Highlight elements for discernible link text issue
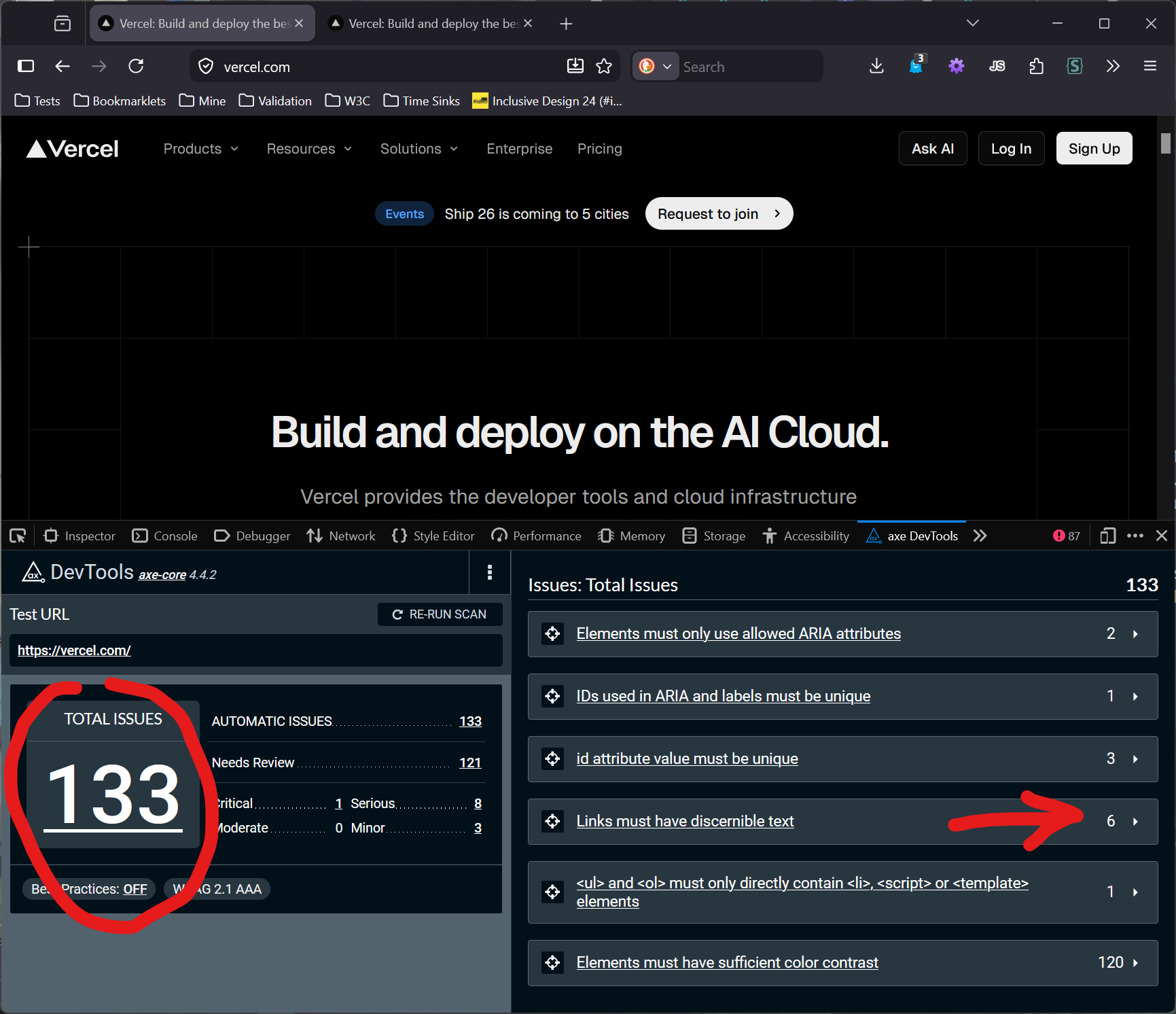This screenshot has width=1176, height=1014. pyautogui.click(x=553, y=821)
